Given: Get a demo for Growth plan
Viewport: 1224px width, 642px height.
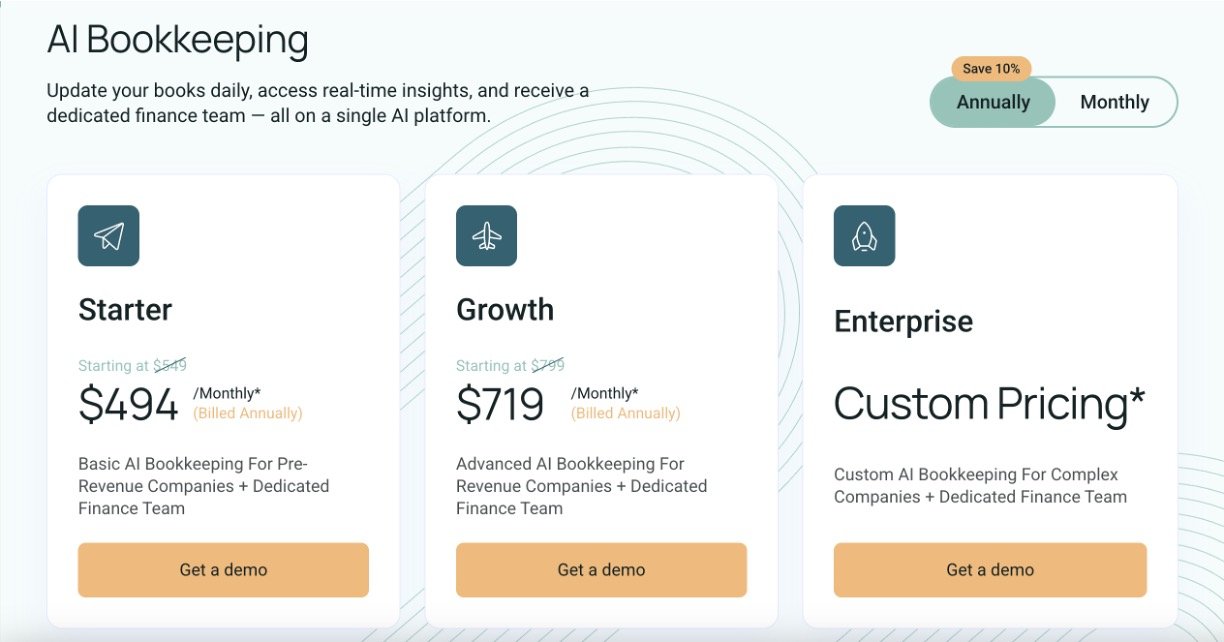Looking at the screenshot, I should point(601,570).
